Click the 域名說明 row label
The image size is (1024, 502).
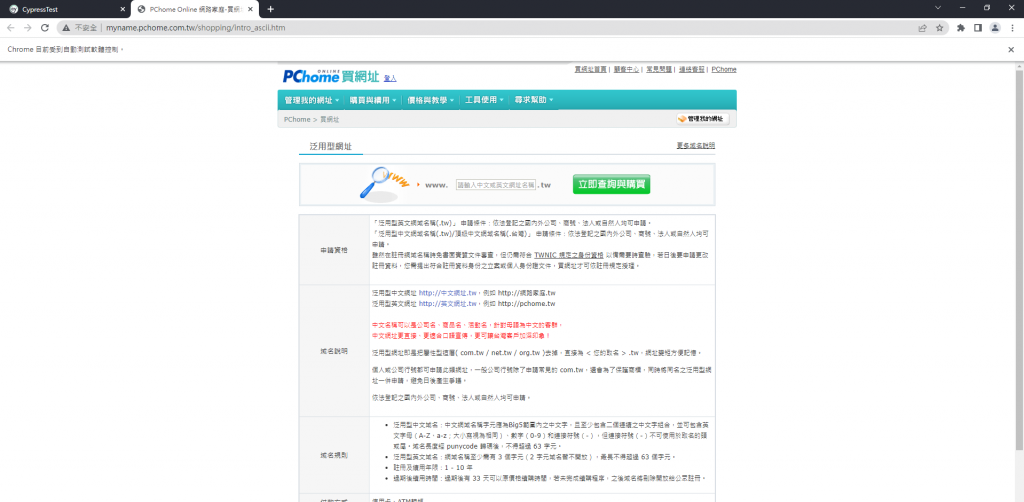pyautogui.click(x=334, y=351)
